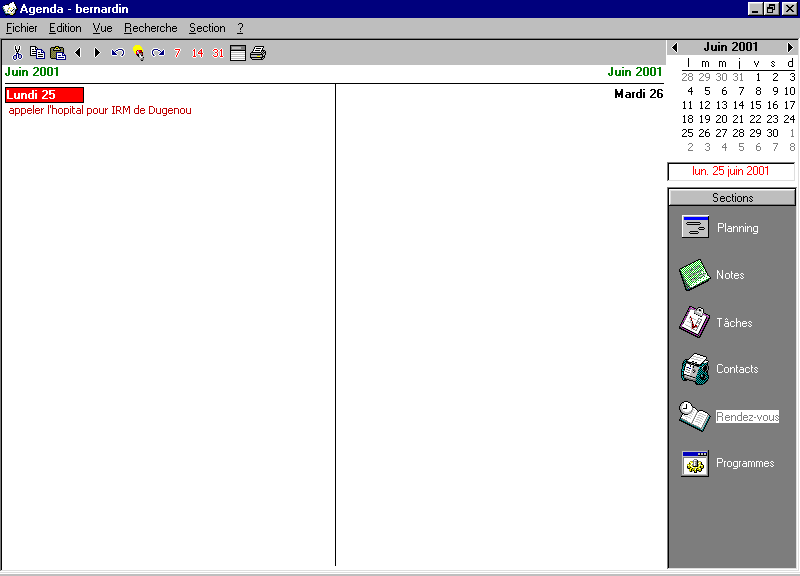
Task: Select June 20 in mini calendar
Action: click(x=721, y=119)
